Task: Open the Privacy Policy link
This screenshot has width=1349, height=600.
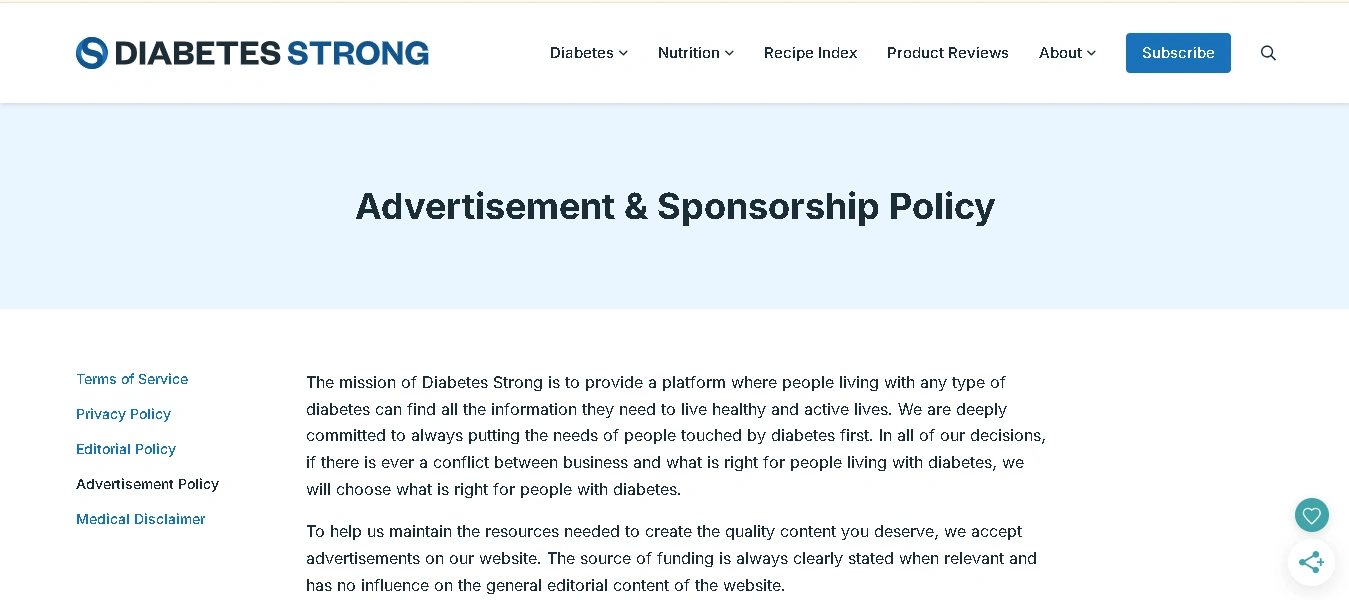Action: click(x=123, y=414)
